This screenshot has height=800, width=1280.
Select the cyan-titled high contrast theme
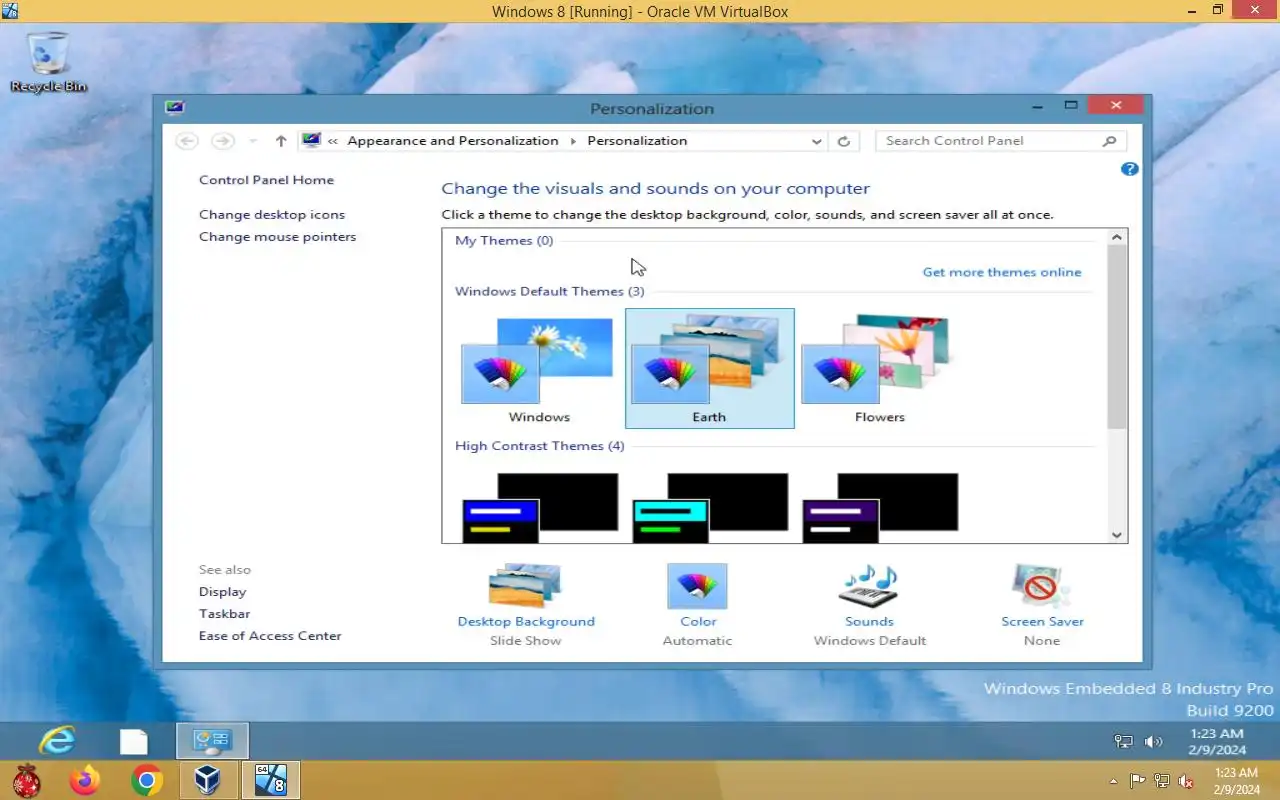click(710, 508)
